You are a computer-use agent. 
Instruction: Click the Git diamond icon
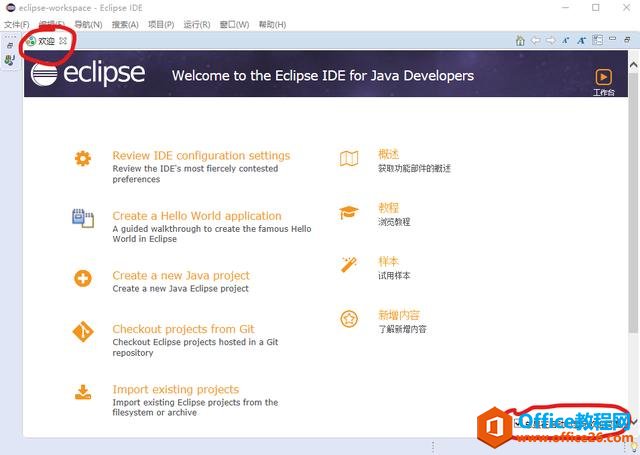[x=83, y=331]
